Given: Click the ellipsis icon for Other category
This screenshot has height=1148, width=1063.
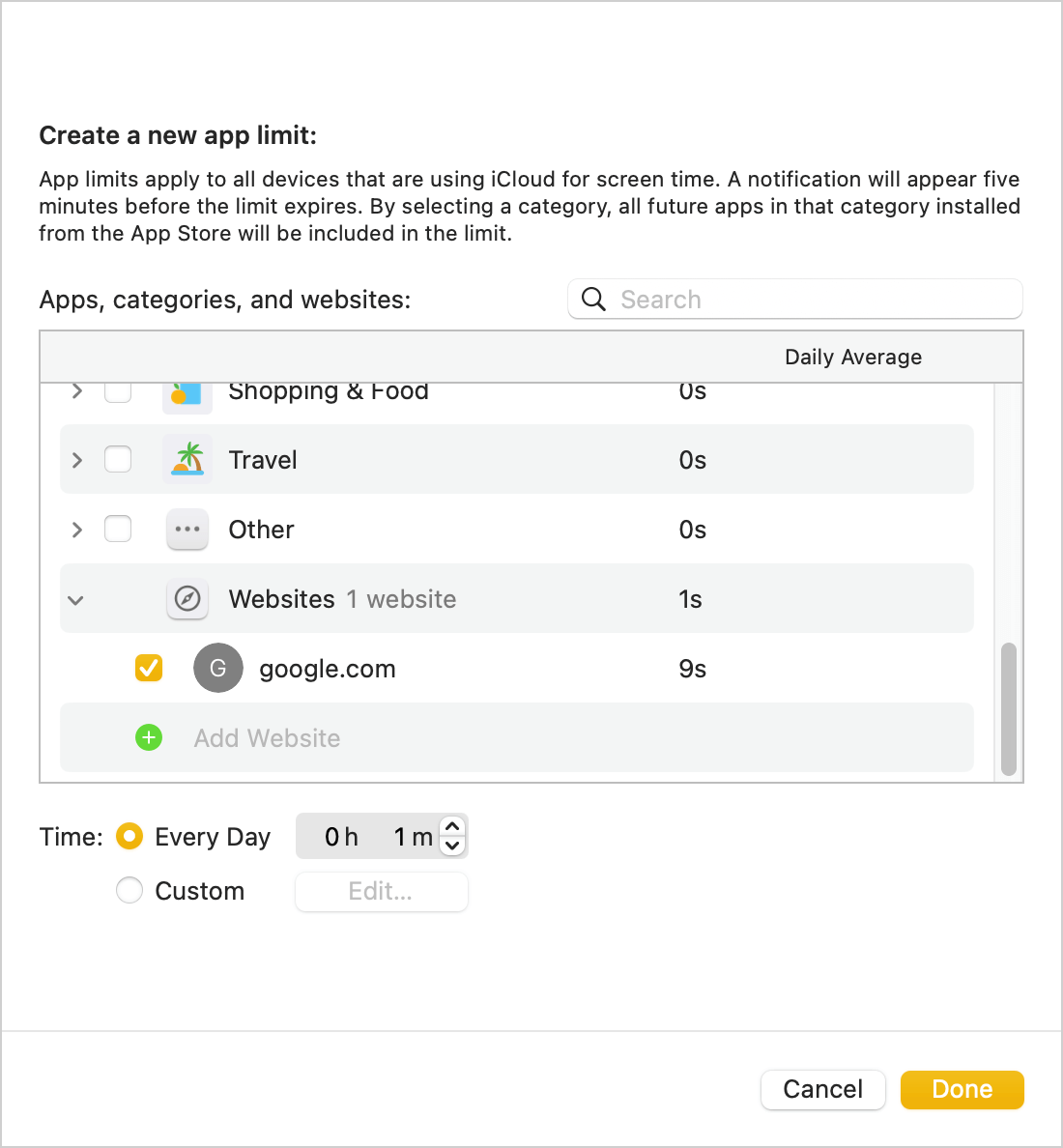Looking at the screenshot, I should pos(187,529).
